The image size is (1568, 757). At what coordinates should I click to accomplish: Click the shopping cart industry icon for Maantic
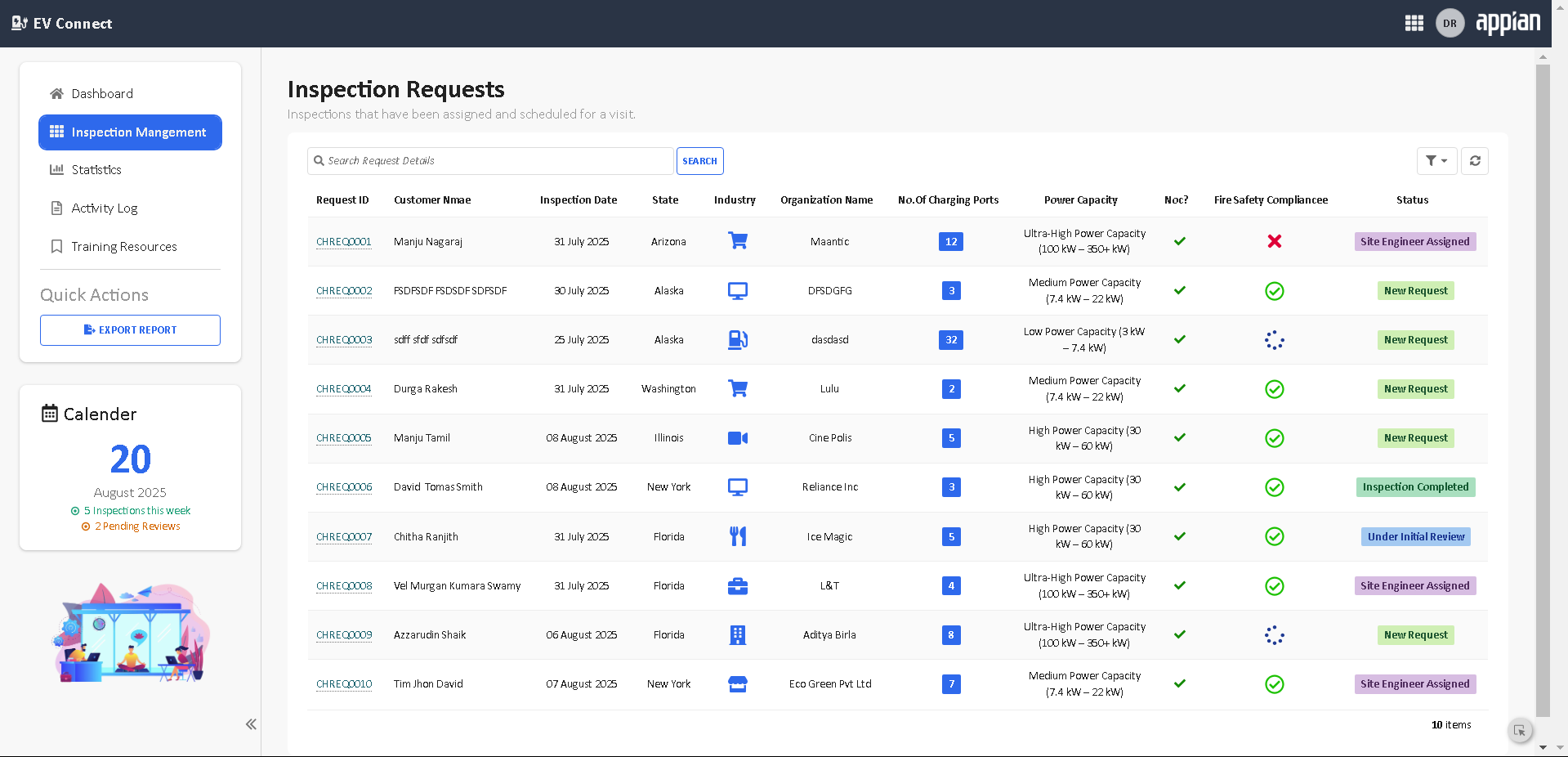pyautogui.click(x=737, y=241)
